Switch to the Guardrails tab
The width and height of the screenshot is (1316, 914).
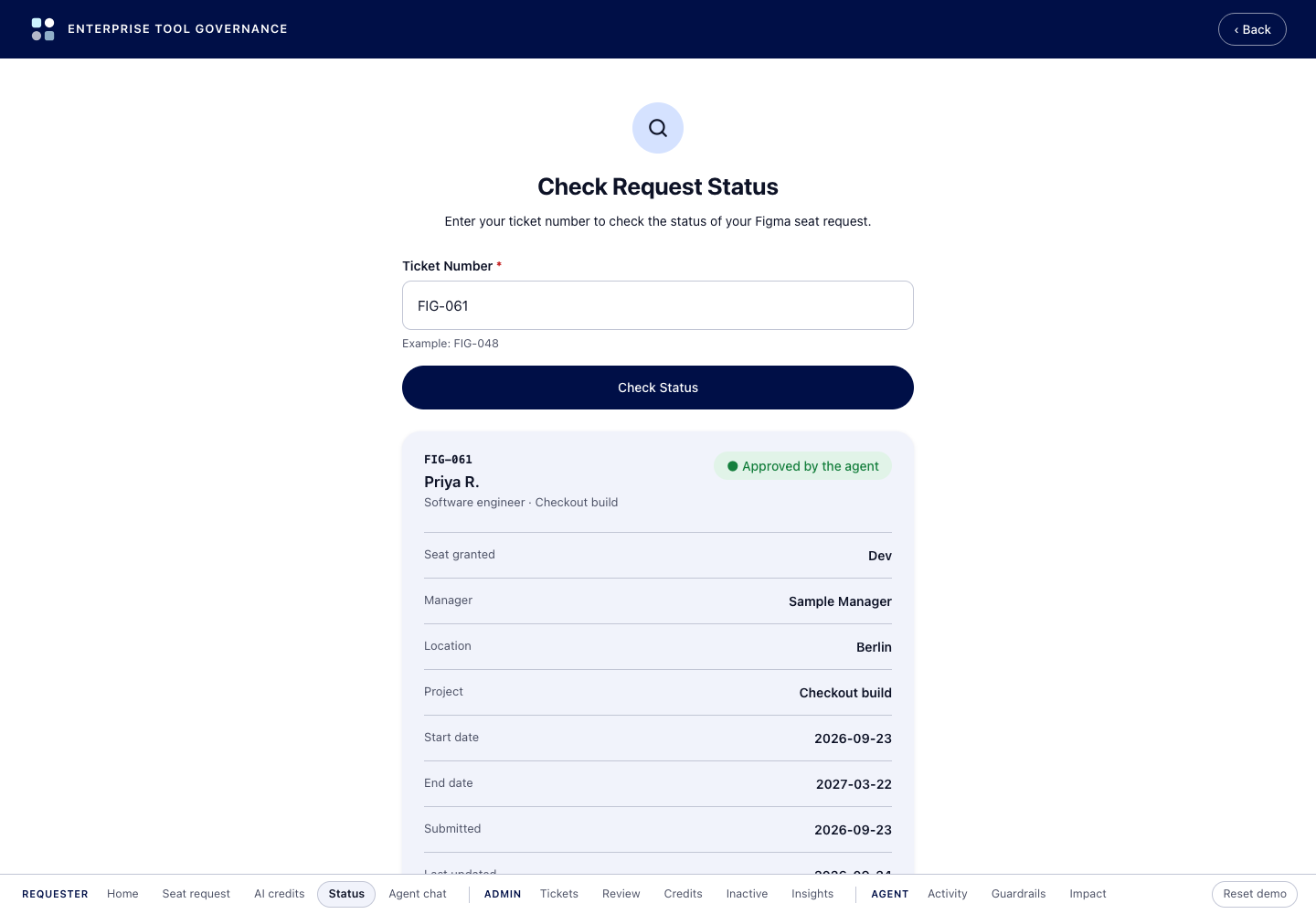(1018, 894)
